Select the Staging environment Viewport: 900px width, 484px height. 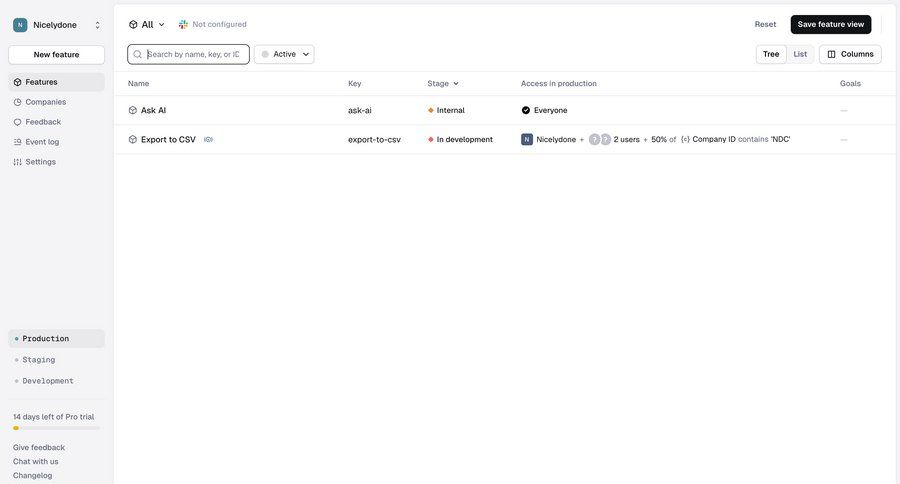tap(56, 360)
